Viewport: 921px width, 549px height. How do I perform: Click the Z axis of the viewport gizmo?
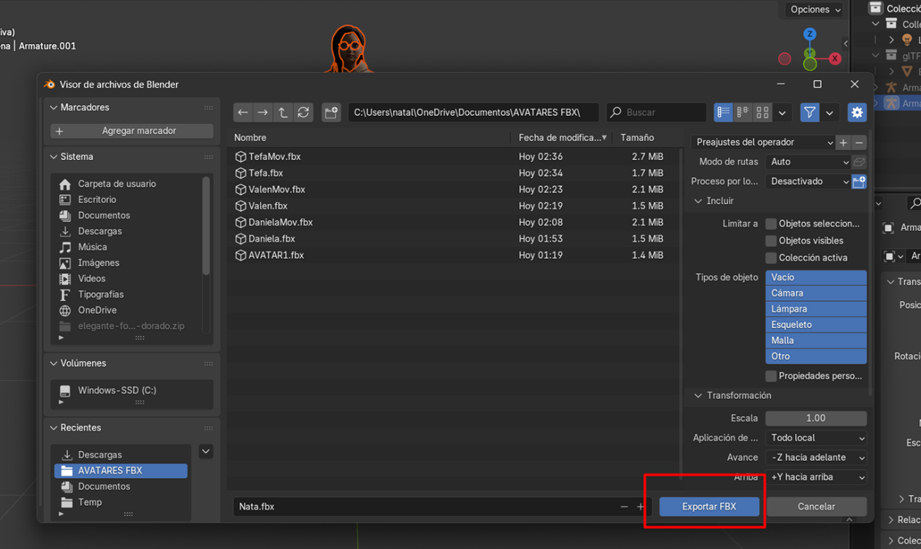click(810, 34)
